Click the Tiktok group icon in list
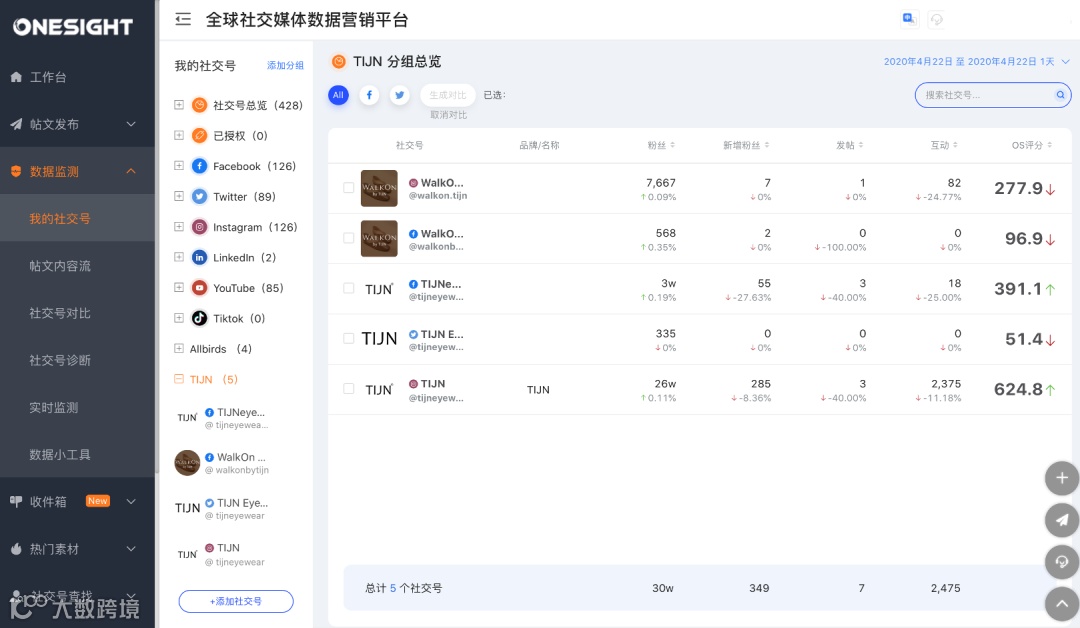This screenshot has height=628, width=1080. [199, 318]
